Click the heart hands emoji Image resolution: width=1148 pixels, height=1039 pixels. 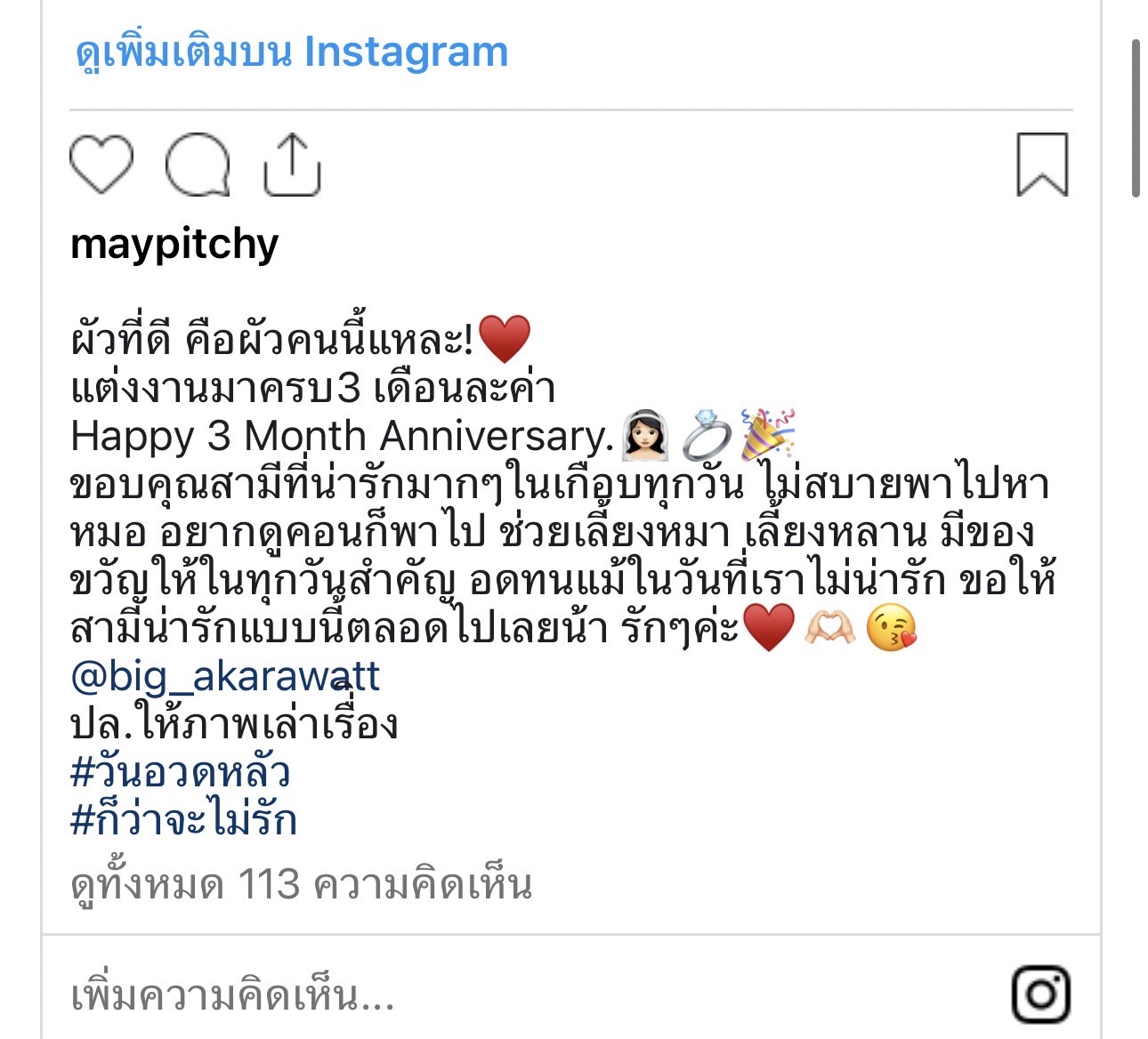pyautogui.click(x=830, y=628)
